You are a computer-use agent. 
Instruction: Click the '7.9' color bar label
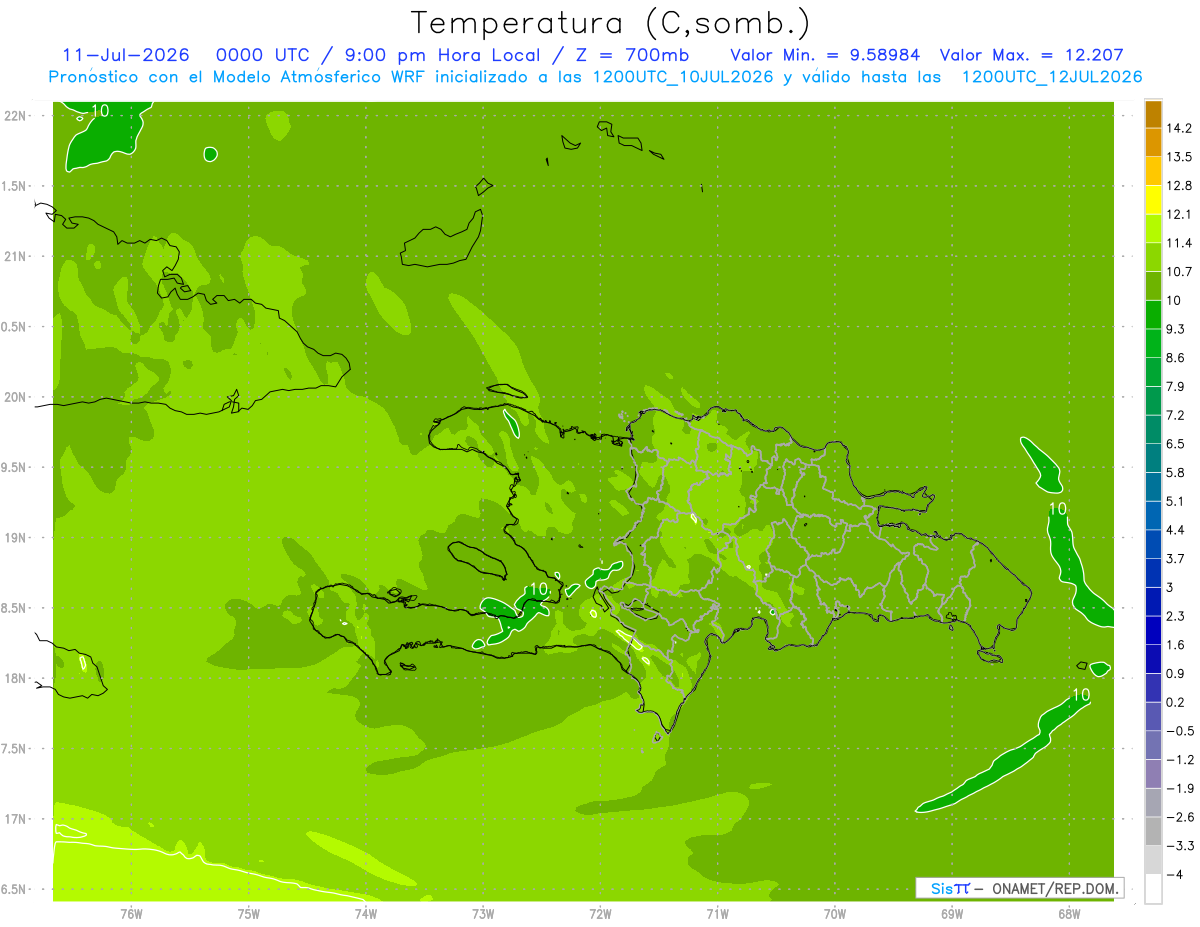(x=1176, y=387)
